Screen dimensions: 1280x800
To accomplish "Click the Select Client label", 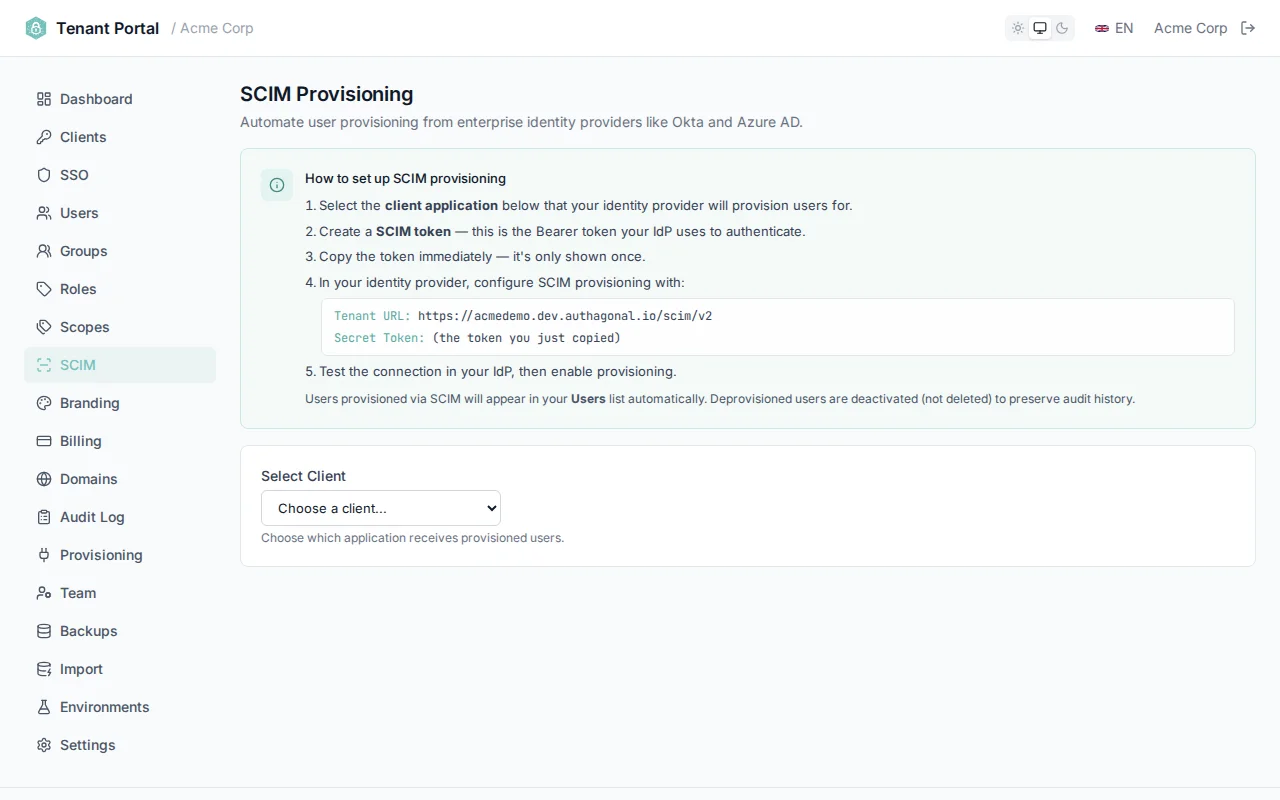I will click(x=303, y=476).
